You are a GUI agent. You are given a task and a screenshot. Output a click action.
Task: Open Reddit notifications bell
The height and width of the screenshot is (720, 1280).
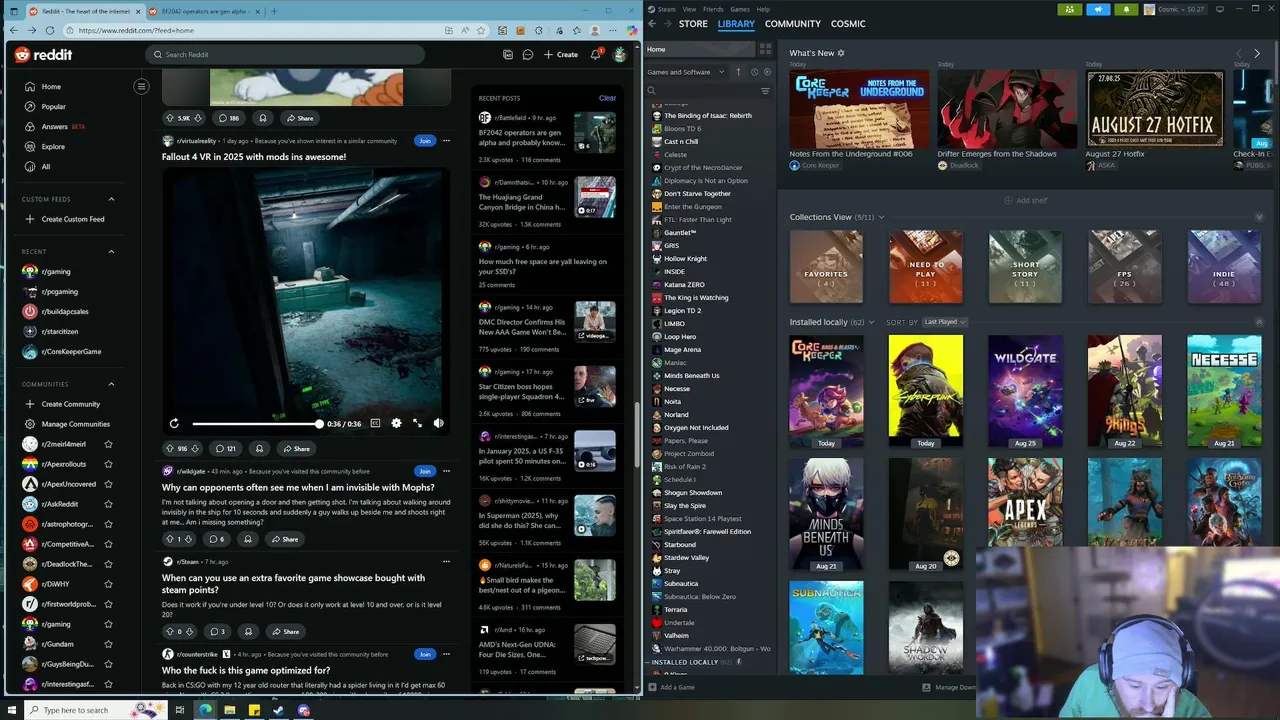[596, 55]
